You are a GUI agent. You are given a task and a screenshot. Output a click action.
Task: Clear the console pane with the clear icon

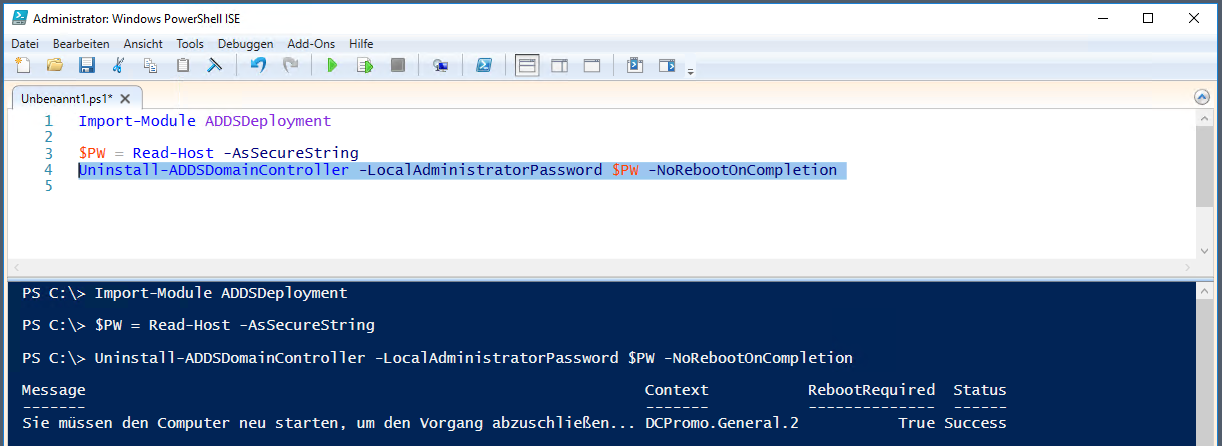tap(214, 65)
